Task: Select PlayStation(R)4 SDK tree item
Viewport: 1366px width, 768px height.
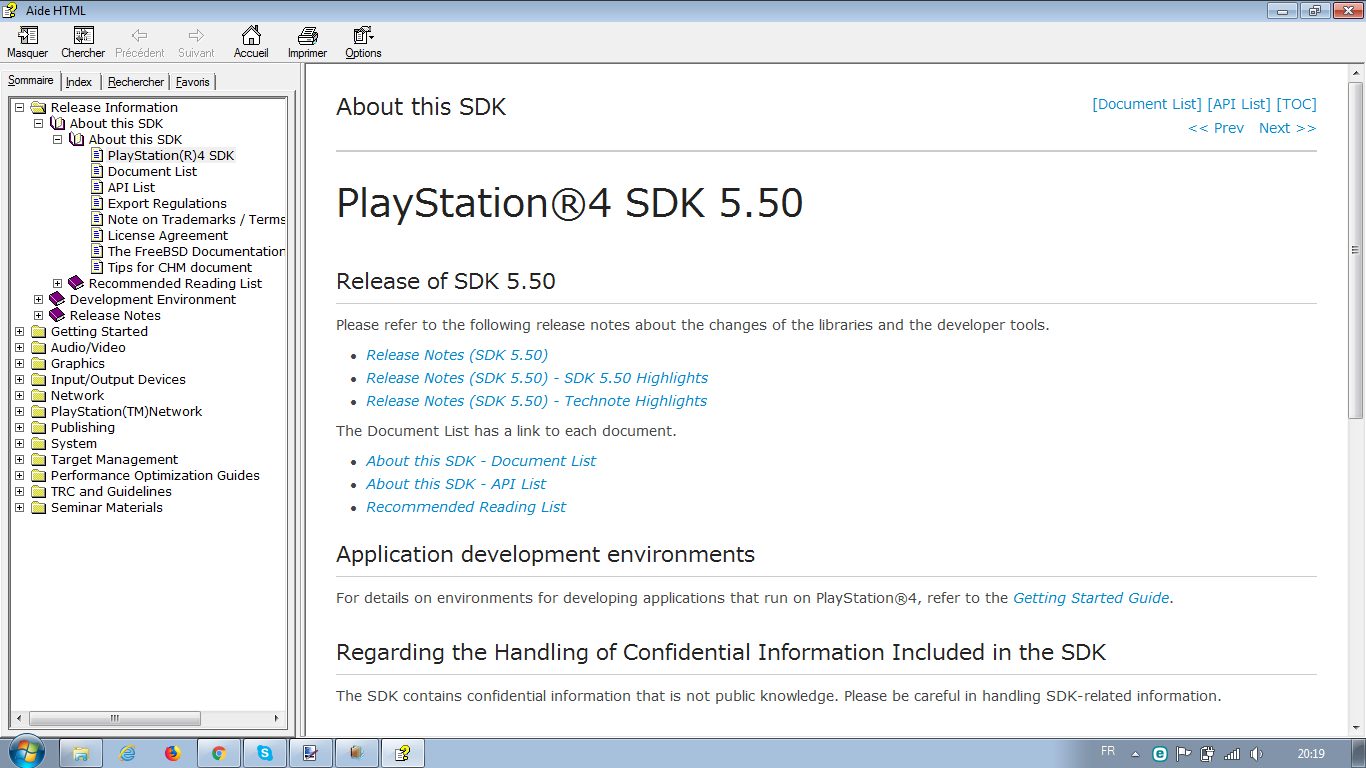Action: 171,155
